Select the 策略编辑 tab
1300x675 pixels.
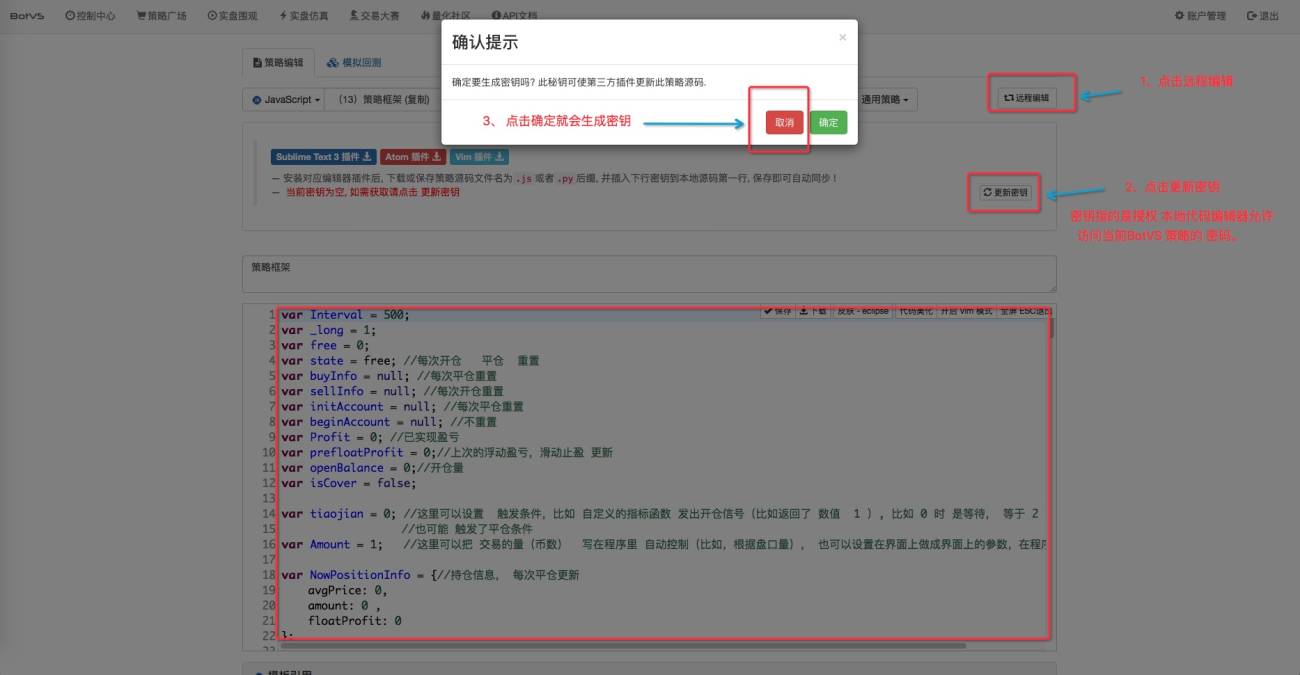[278, 62]
